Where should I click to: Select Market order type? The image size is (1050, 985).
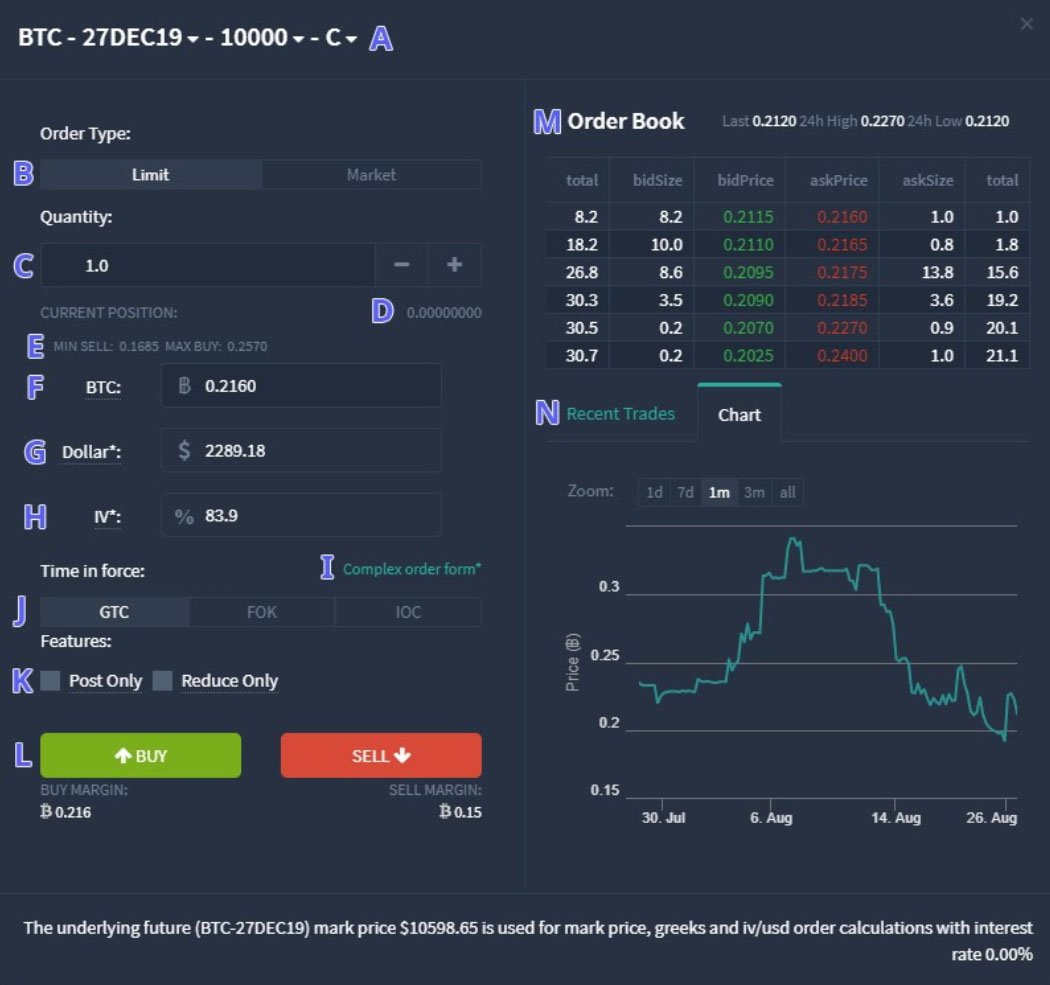(x=371, y=175)
